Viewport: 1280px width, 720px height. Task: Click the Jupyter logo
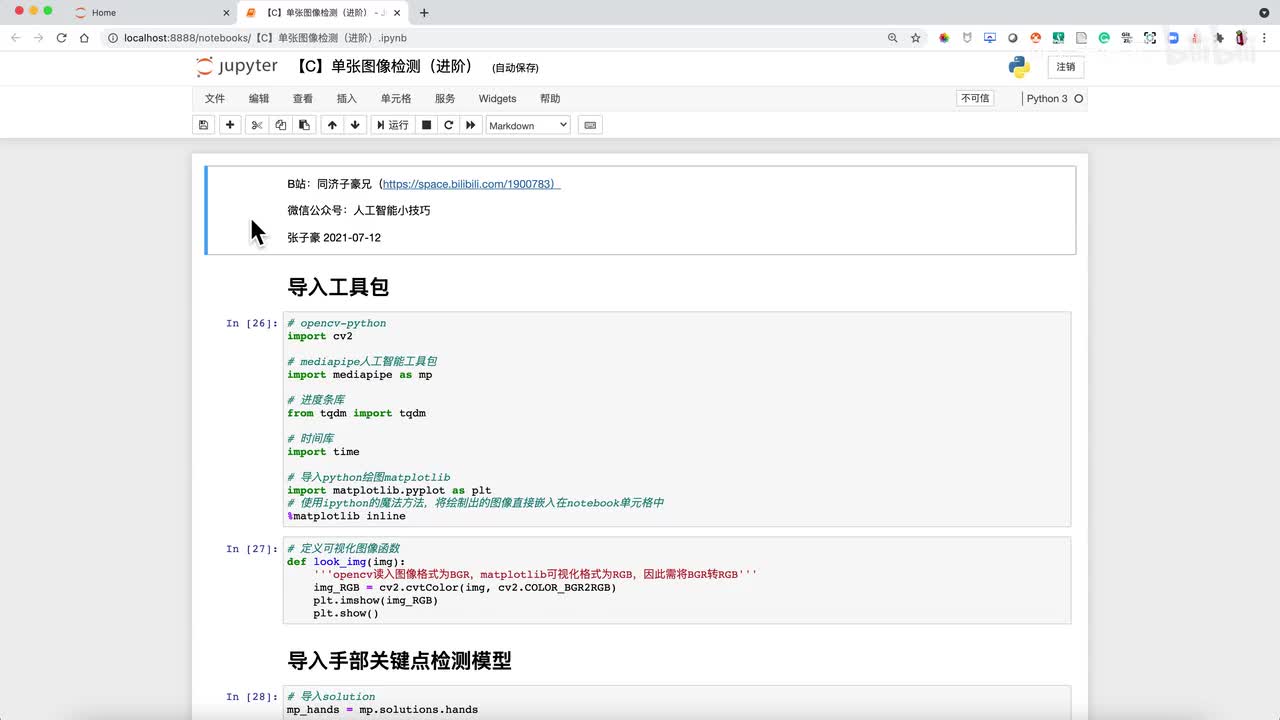coord(237,67)
